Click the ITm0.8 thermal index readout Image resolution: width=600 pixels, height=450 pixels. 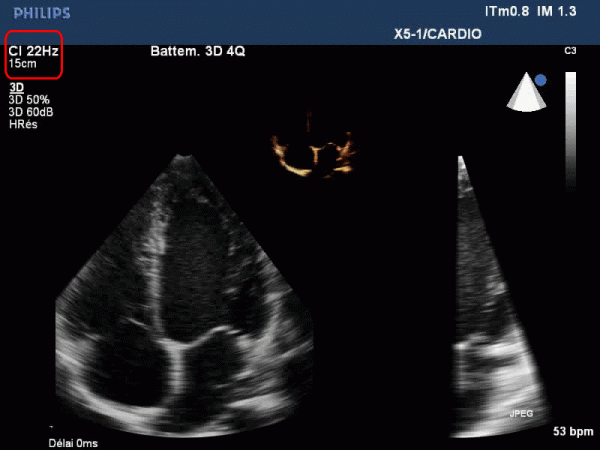(506, 12)
